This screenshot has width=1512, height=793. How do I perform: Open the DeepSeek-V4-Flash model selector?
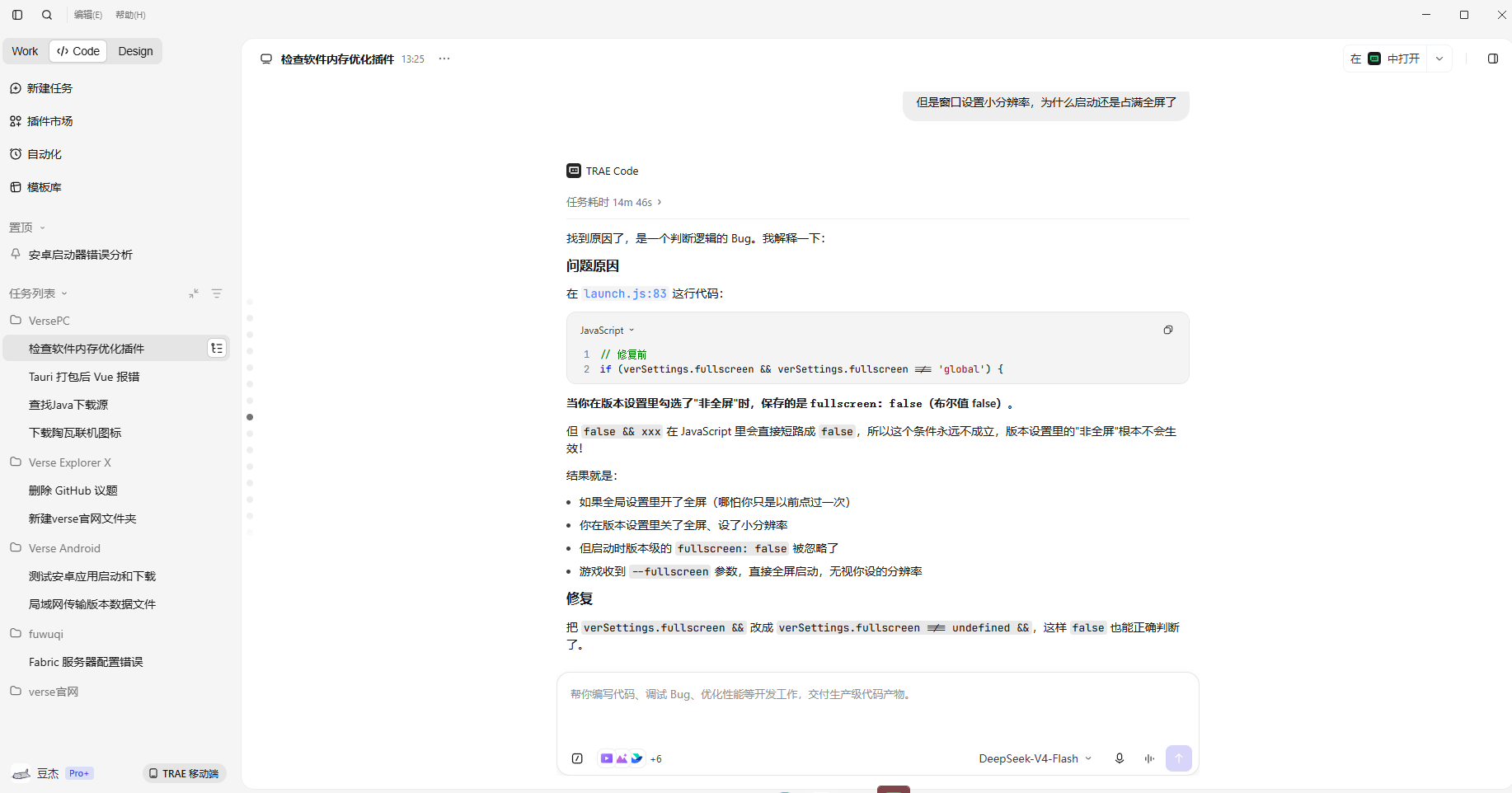[1035, 758]
